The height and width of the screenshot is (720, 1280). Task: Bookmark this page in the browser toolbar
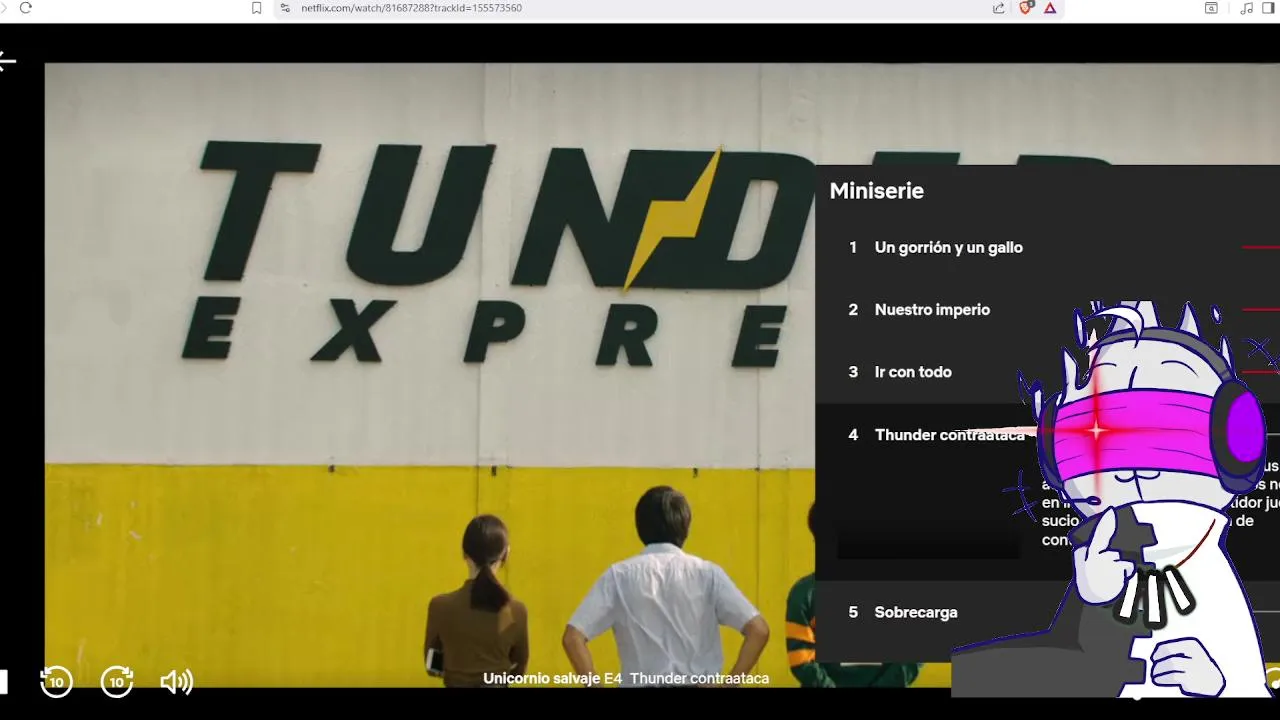(257, 8)
